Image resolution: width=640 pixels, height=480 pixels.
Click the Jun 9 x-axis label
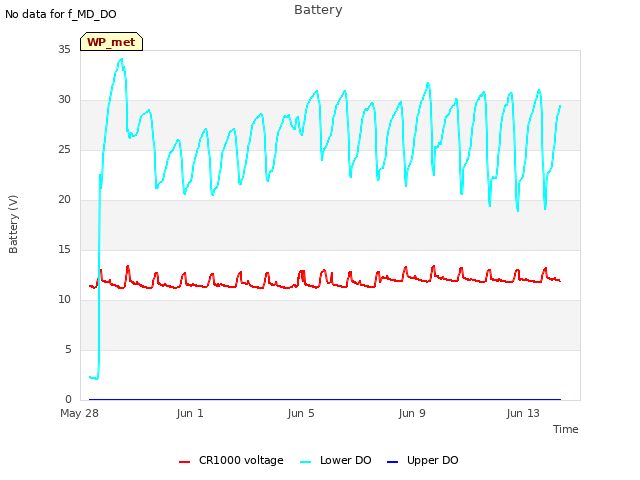pyautogui.click(x=412, y=413)
